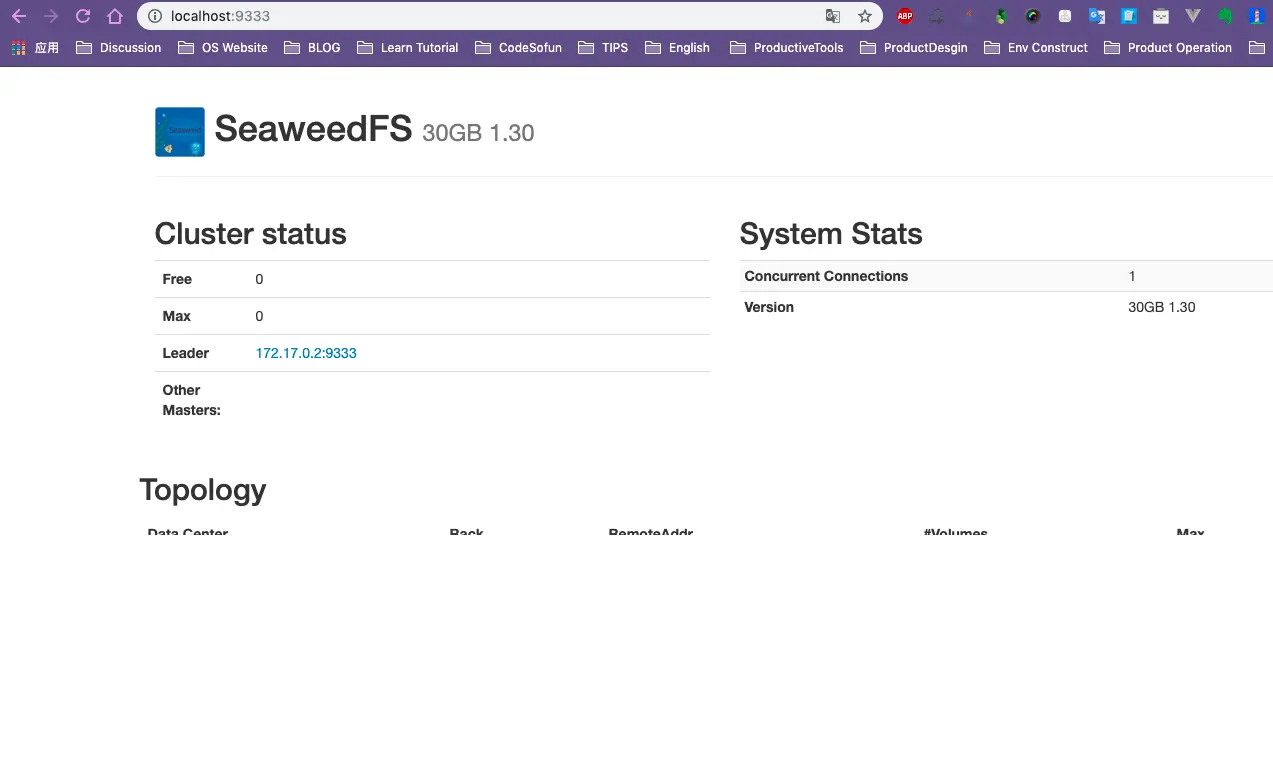Screen dimensions: 1273x782
Task: Reload the page with the refresh icon
Action: coord(83,16)
